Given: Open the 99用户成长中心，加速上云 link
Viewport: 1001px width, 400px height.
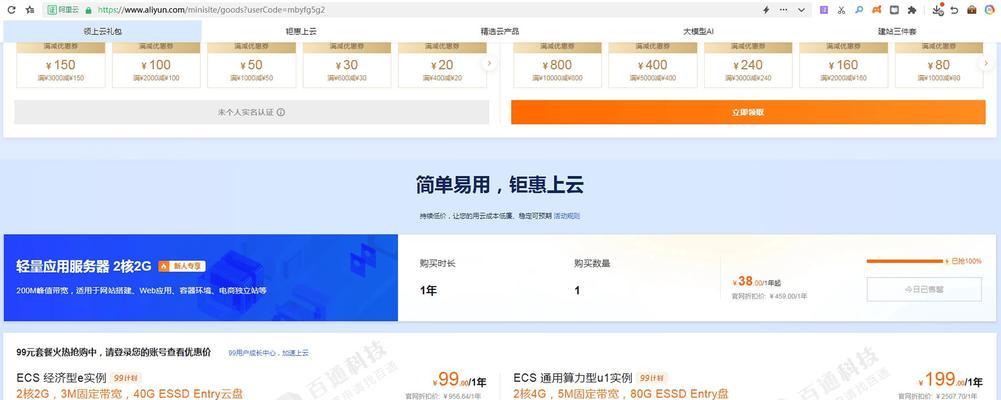Looking at the screenshot, I should 269,353.
